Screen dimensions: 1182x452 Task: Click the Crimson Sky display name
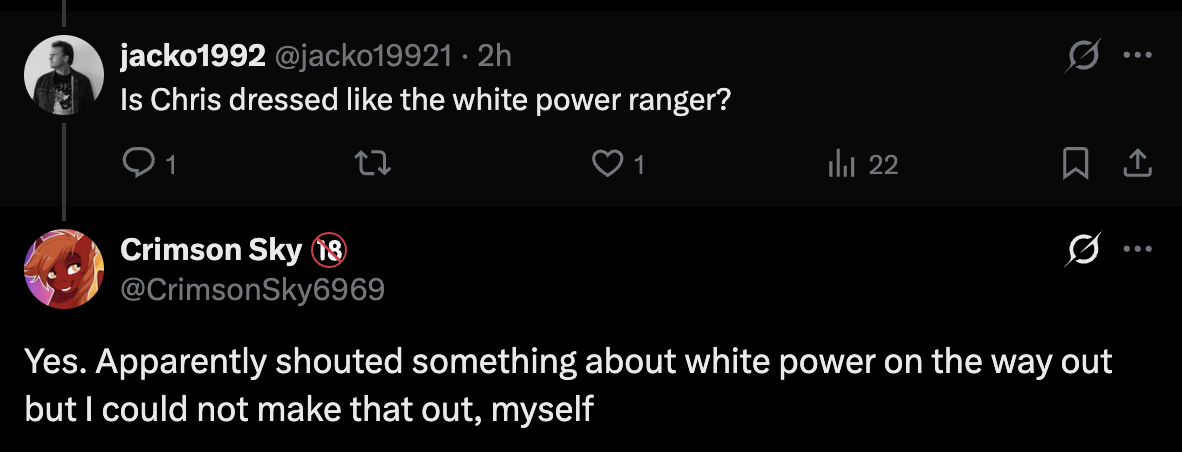click(211, 250)
